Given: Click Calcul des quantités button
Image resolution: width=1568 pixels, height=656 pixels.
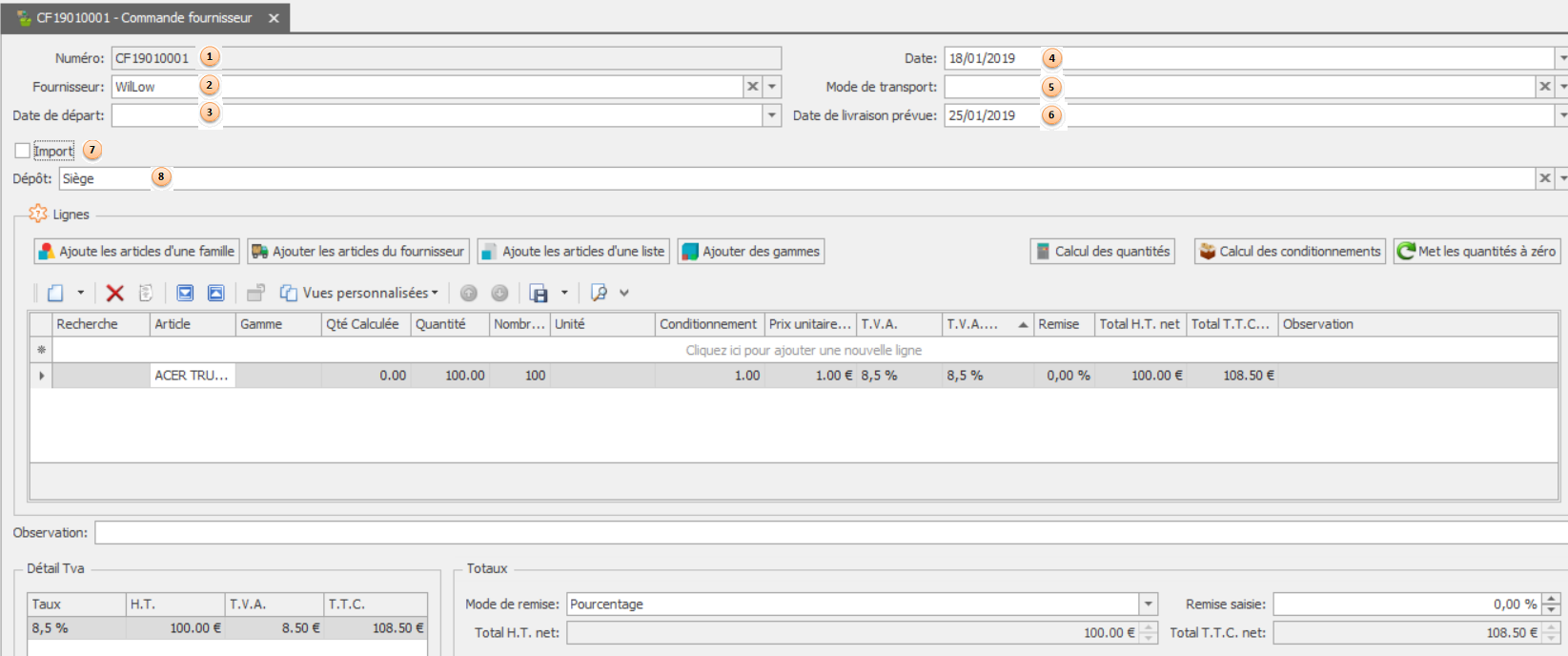Looking at the screenshot, I should (x=1102, y=251).
